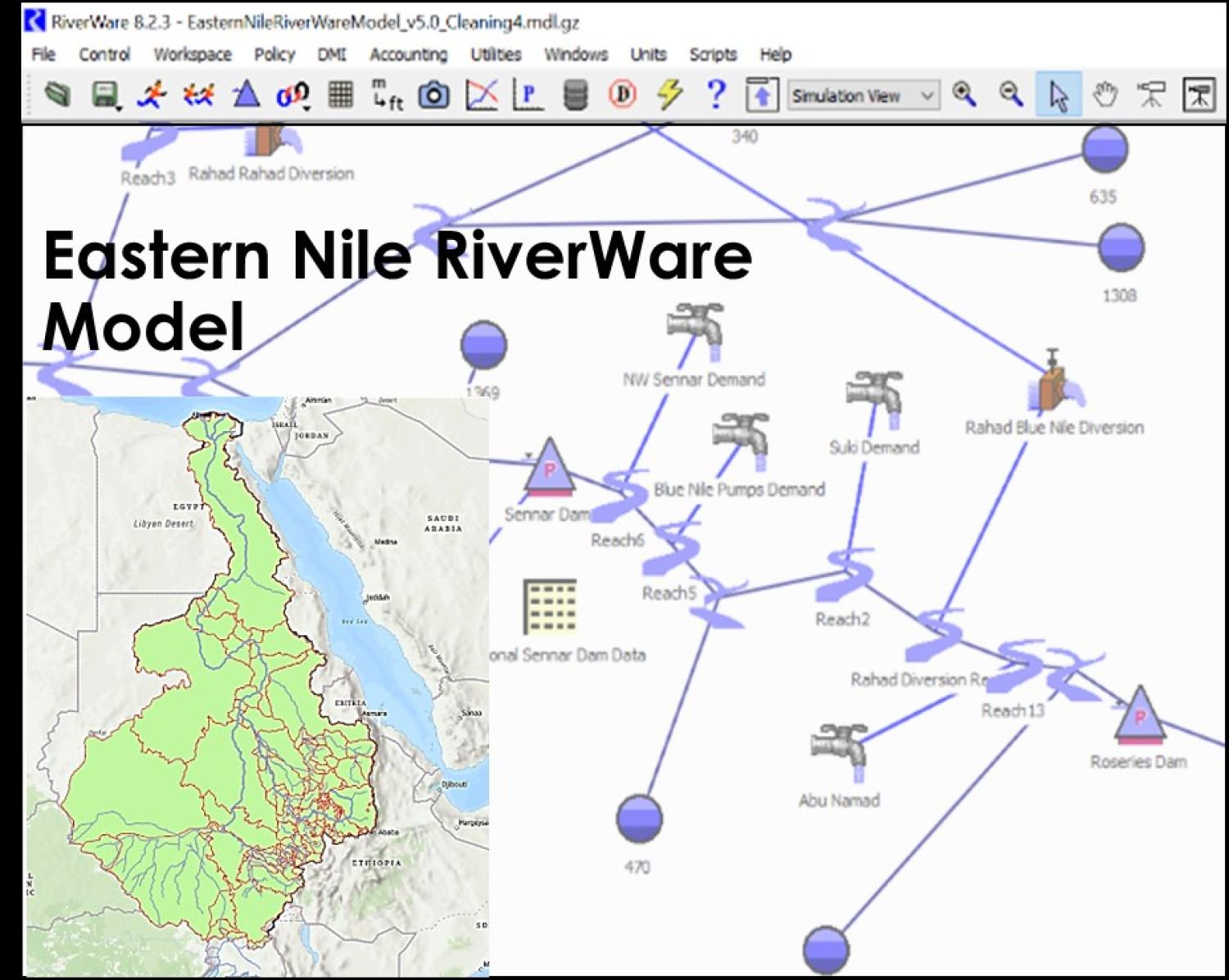Click the boxed telescope view icon

click(x=1199, y=95)
